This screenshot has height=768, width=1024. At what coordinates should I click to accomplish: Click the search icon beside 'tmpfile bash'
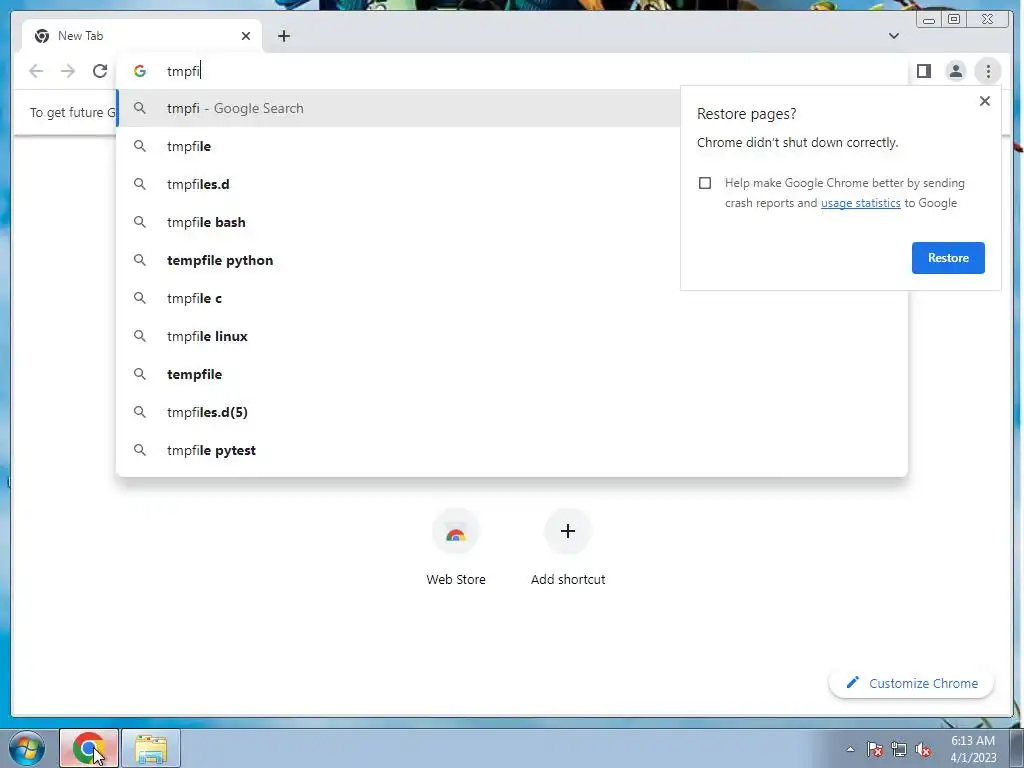point(140,222)
